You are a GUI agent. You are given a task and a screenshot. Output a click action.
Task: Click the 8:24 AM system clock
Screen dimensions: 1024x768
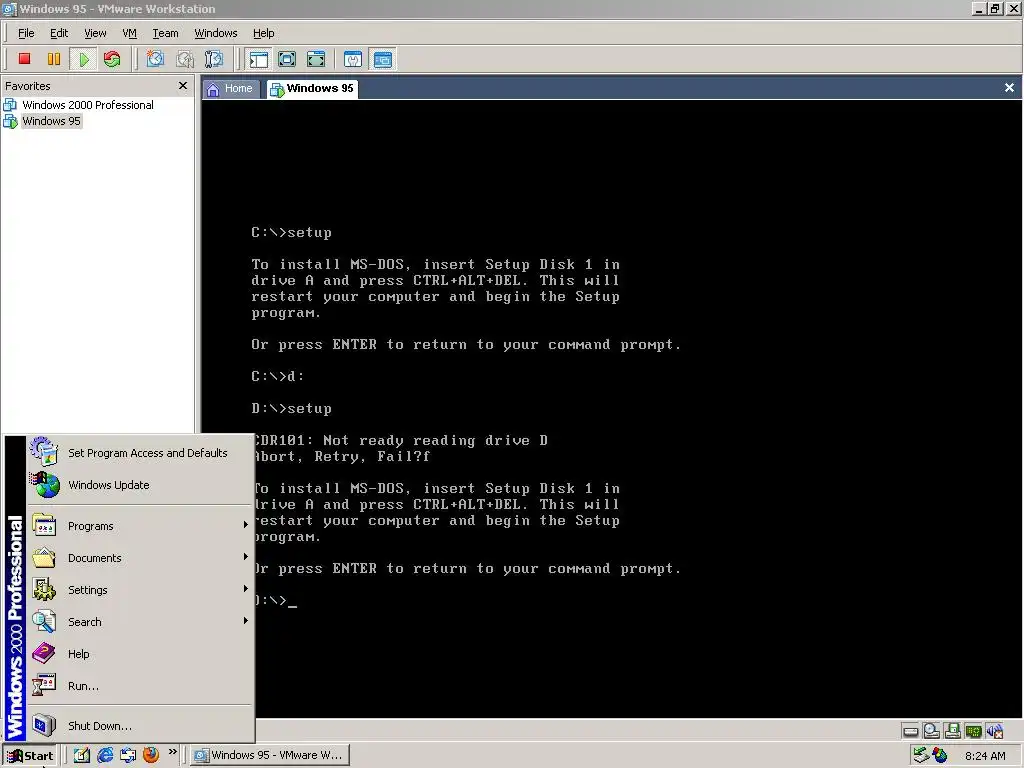click(x=985, y=756)
